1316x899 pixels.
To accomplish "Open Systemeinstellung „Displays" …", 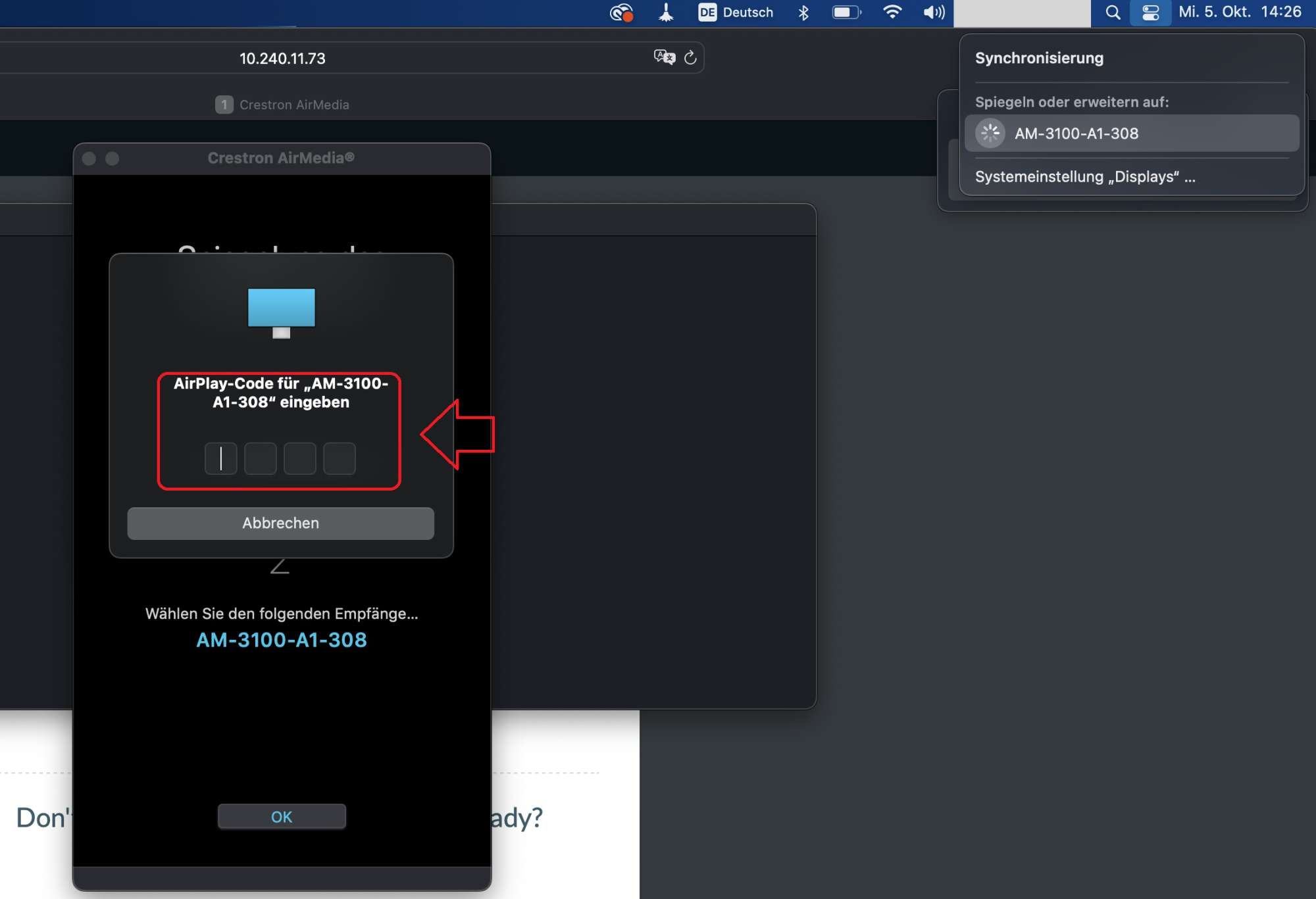I will (1085, 177).
